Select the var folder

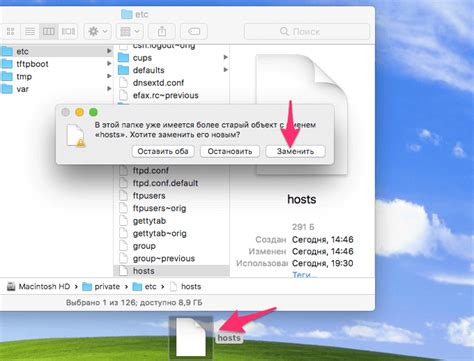57,89
